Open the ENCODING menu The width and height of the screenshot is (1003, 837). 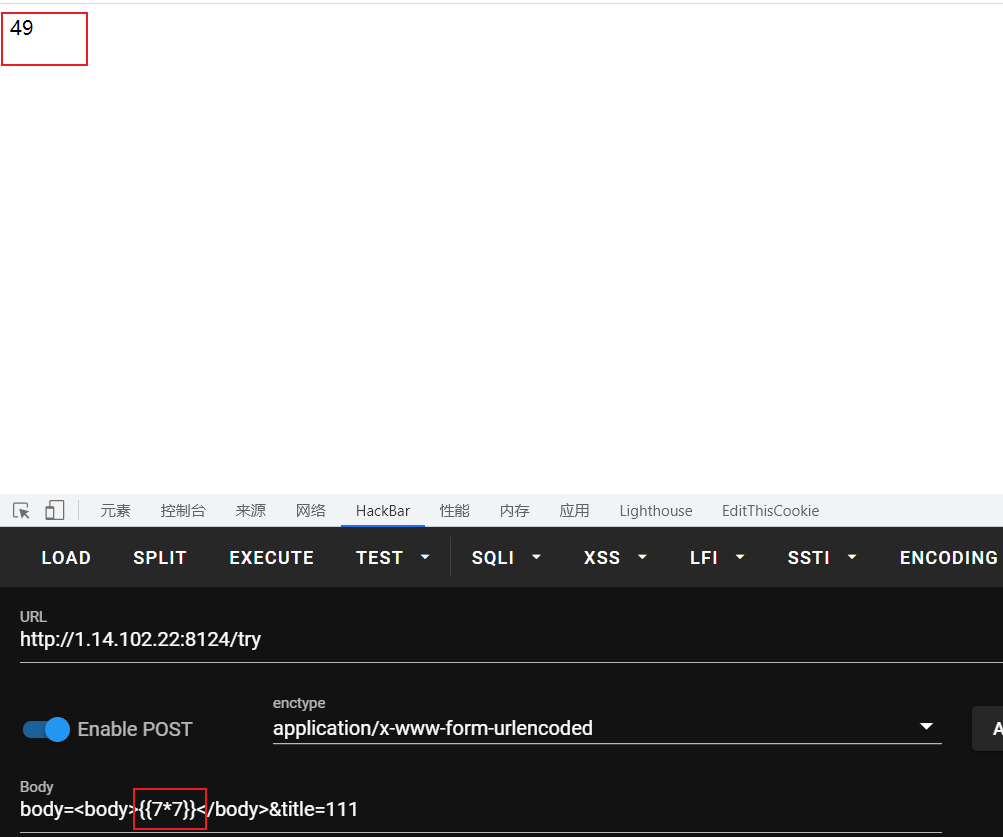pos(948,558)
